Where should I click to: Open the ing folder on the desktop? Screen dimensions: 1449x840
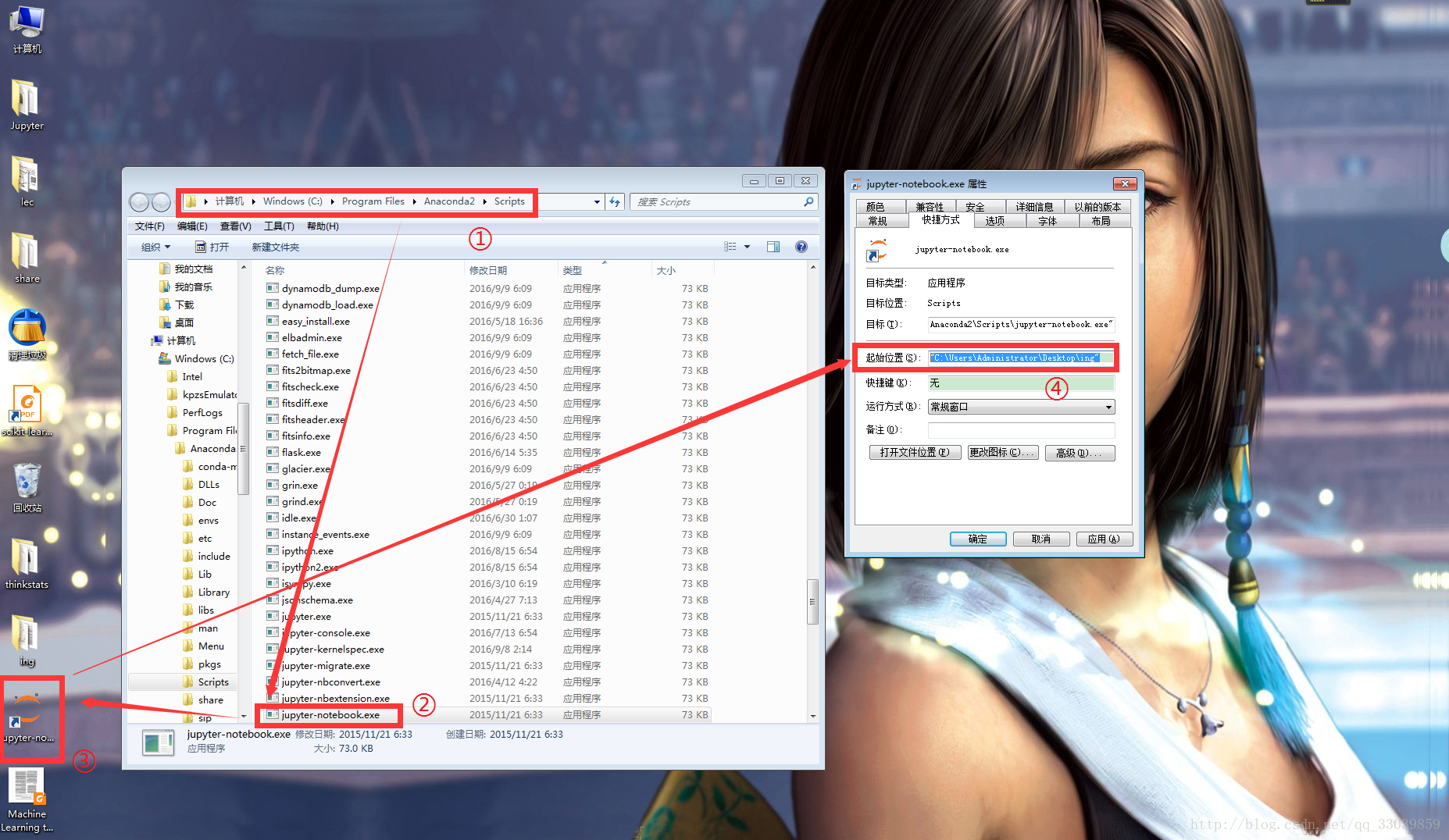click(27, 640)
